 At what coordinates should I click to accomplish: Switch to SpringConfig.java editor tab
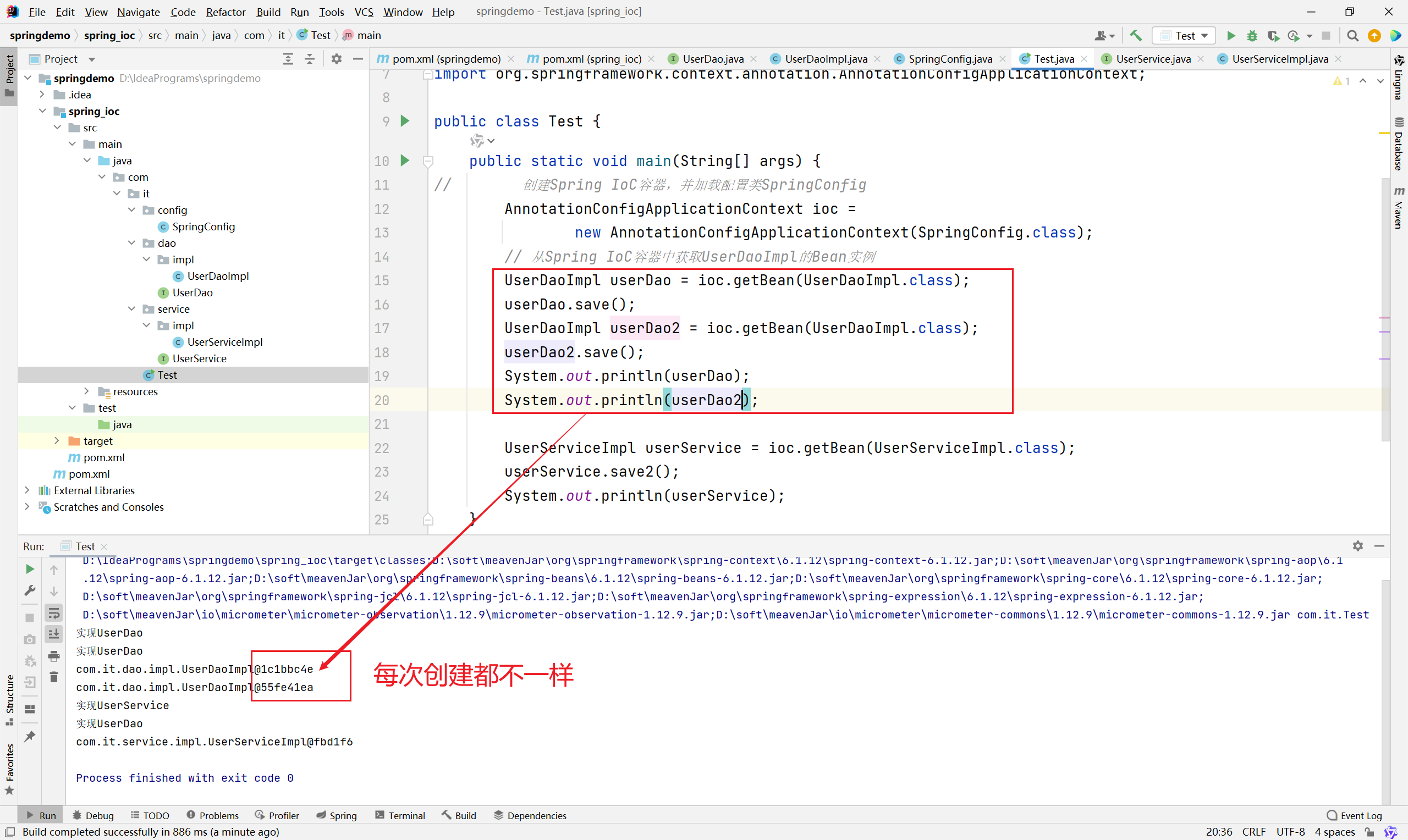coord(949,59)
